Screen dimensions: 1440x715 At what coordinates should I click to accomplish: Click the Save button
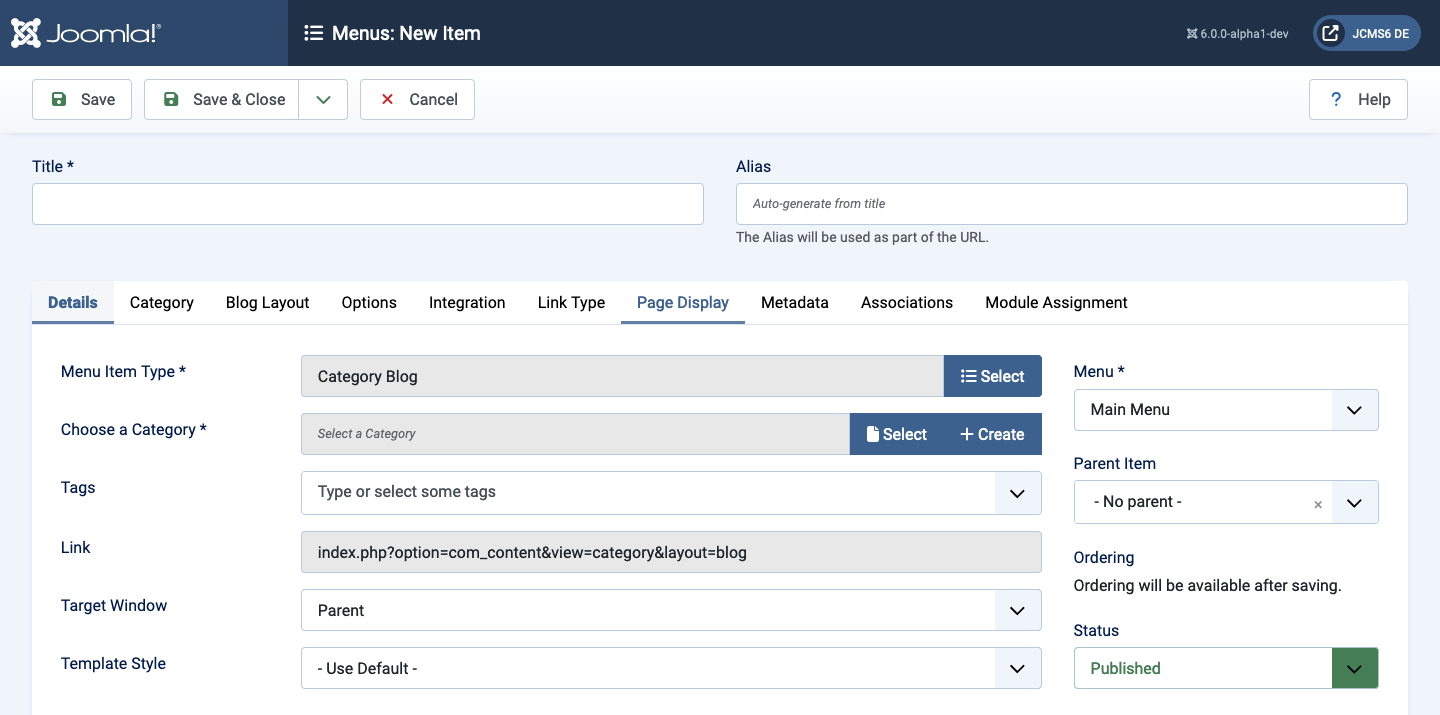click(x=82, y=99)
